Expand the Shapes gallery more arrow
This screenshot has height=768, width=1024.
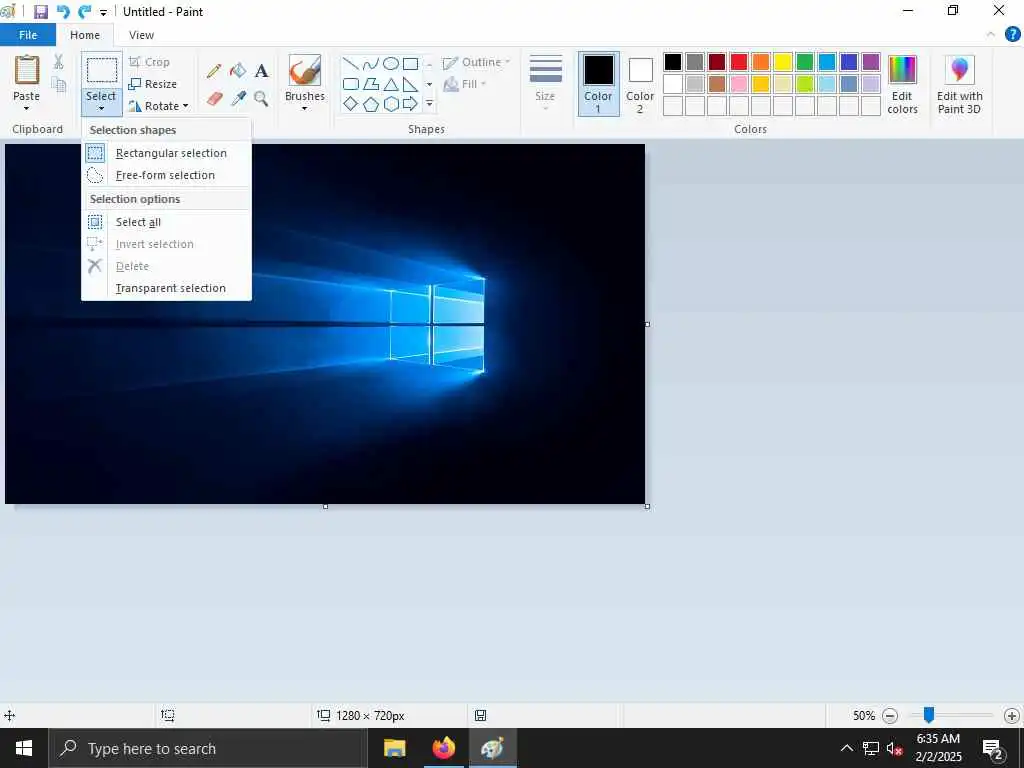pos(429,104)
